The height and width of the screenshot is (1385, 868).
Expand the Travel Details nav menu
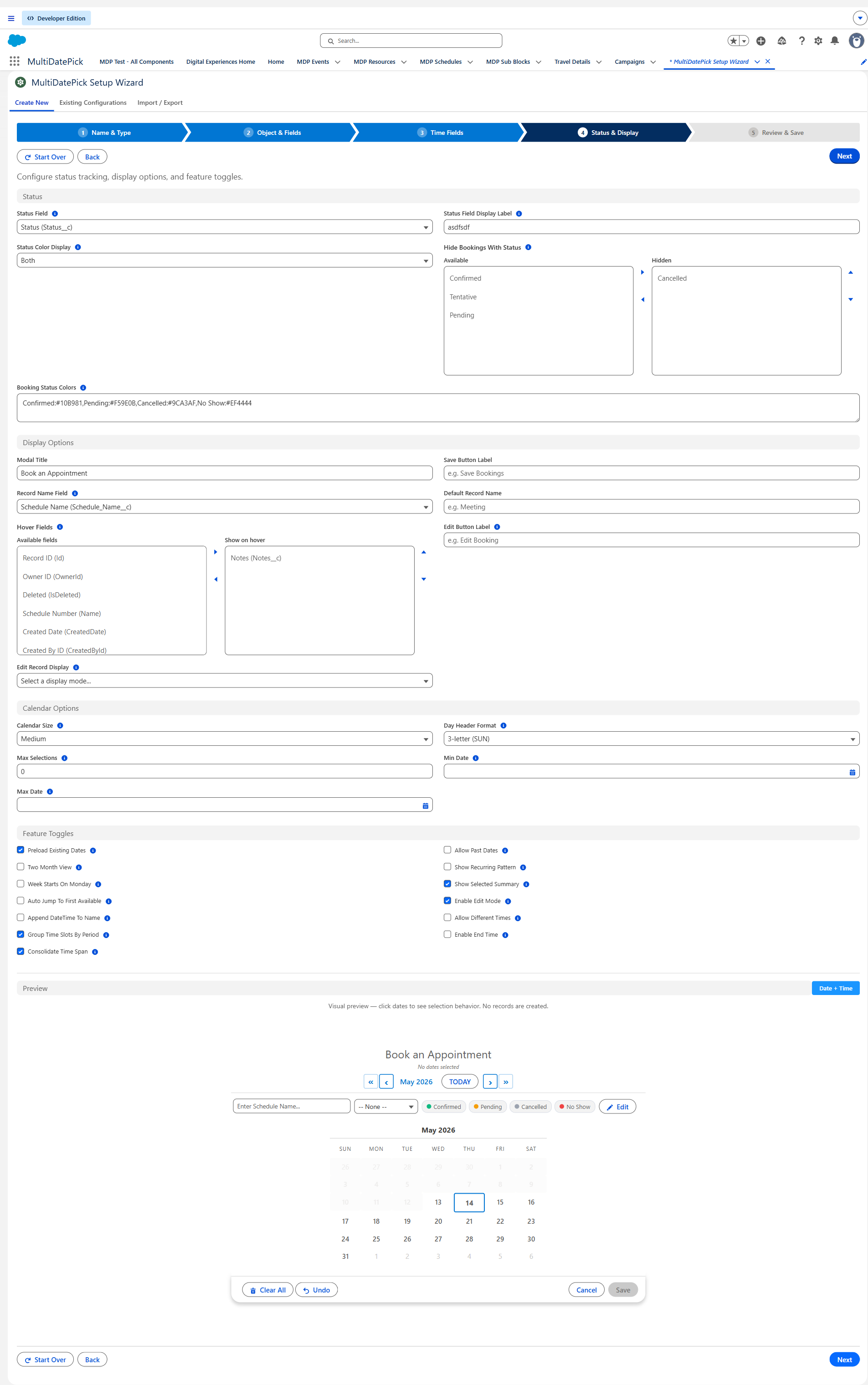[x=599, y=62]
